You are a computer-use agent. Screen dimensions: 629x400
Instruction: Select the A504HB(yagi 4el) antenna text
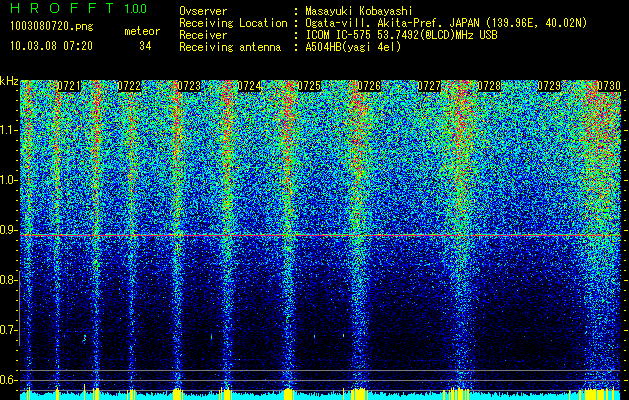[353, 47]
